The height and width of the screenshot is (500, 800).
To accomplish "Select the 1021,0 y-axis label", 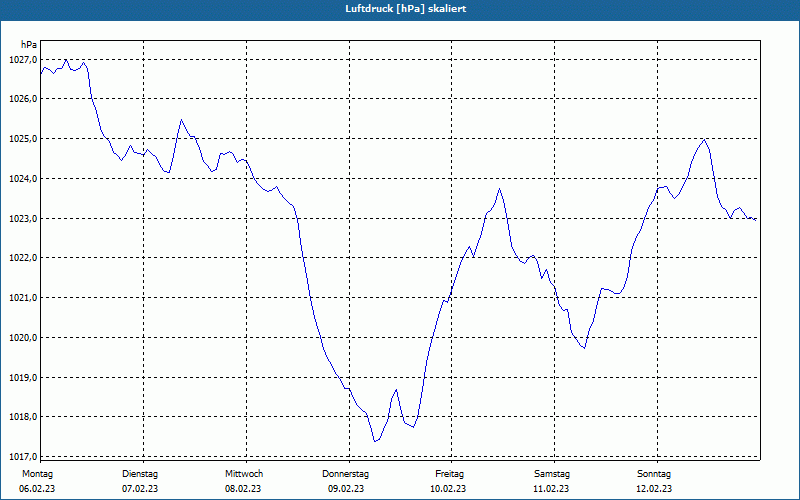I will coord(23,297).
